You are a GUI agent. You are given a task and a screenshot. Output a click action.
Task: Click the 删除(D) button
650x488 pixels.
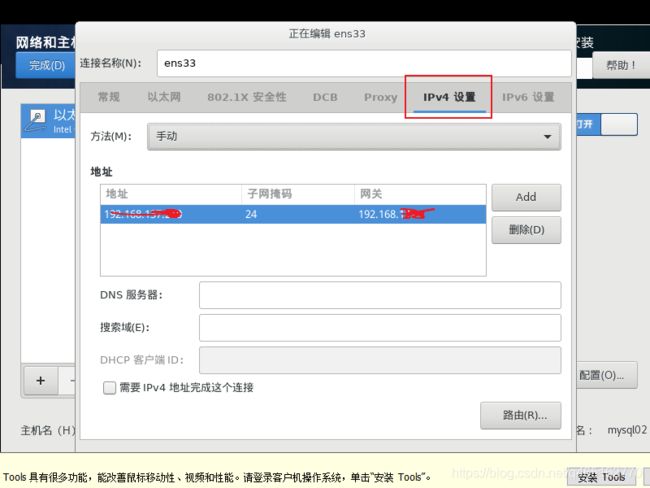tap(526, 230)
